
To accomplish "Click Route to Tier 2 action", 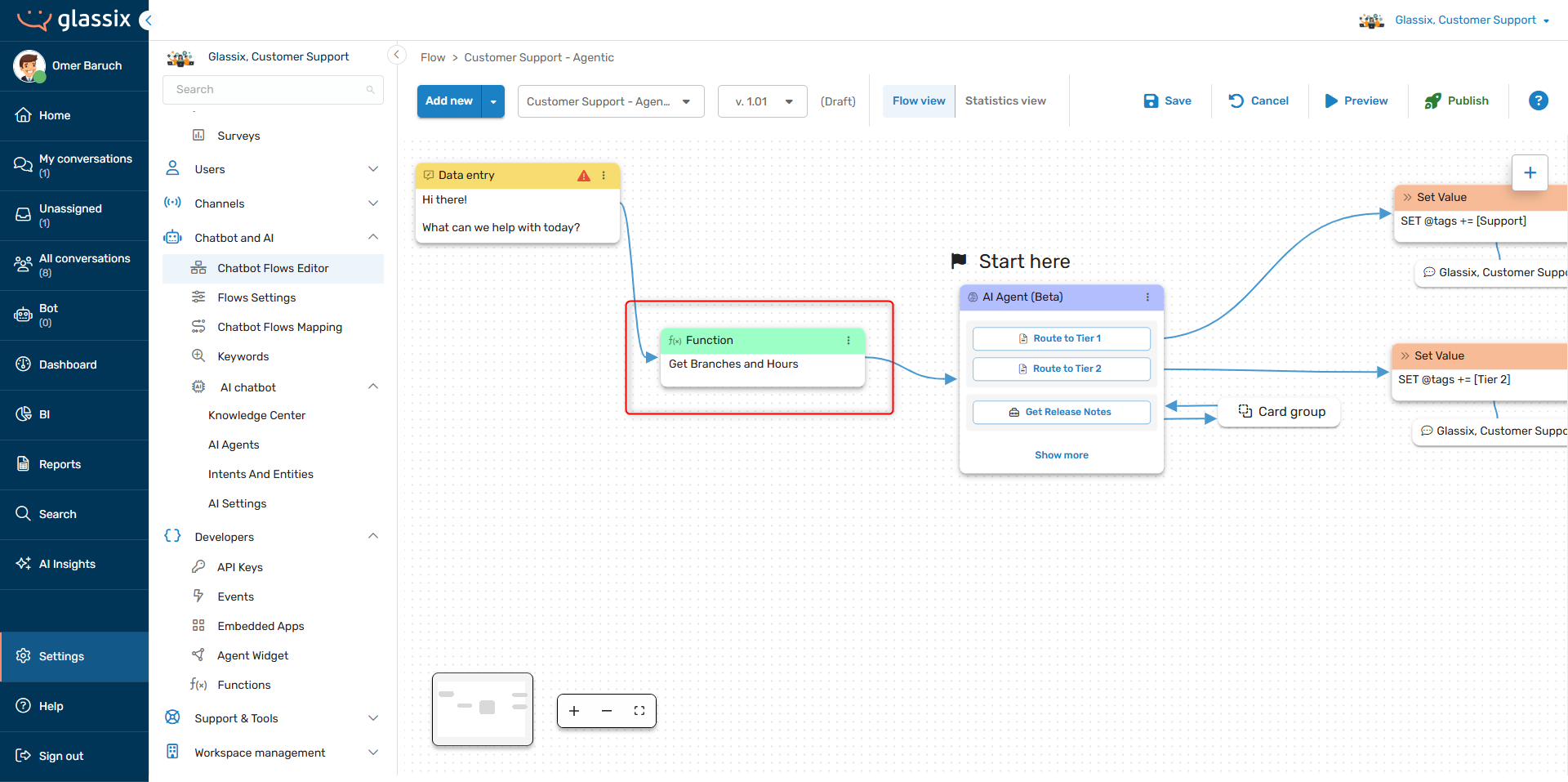I will [1061, 369].
